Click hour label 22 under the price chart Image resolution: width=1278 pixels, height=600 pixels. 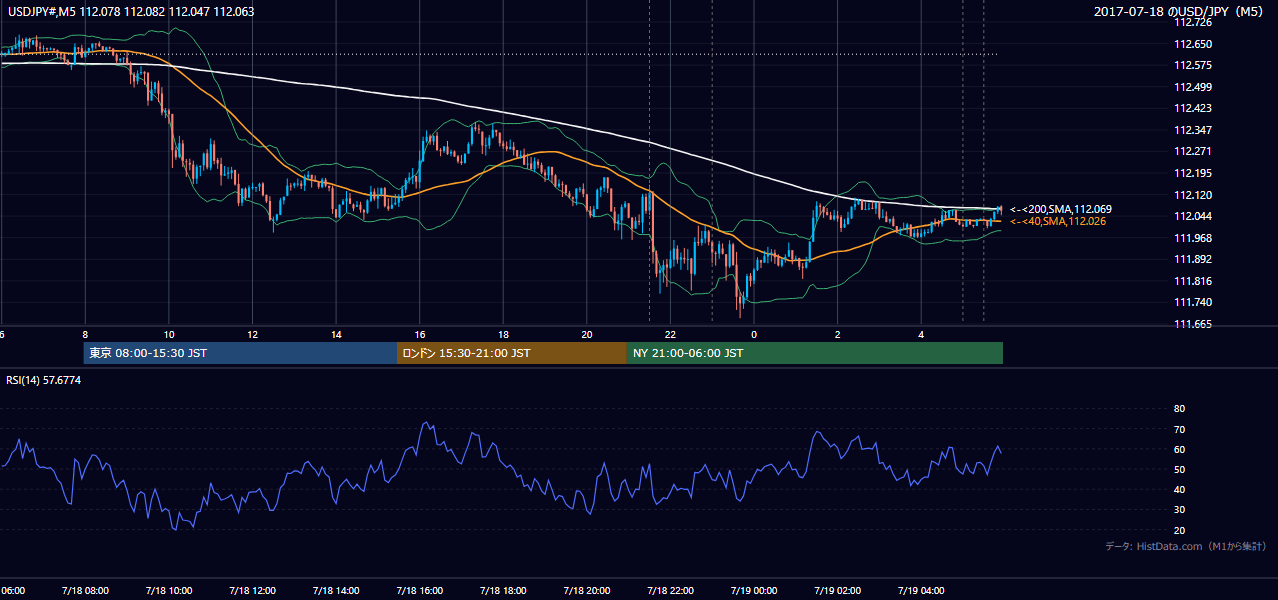click(x=670, y=334)
